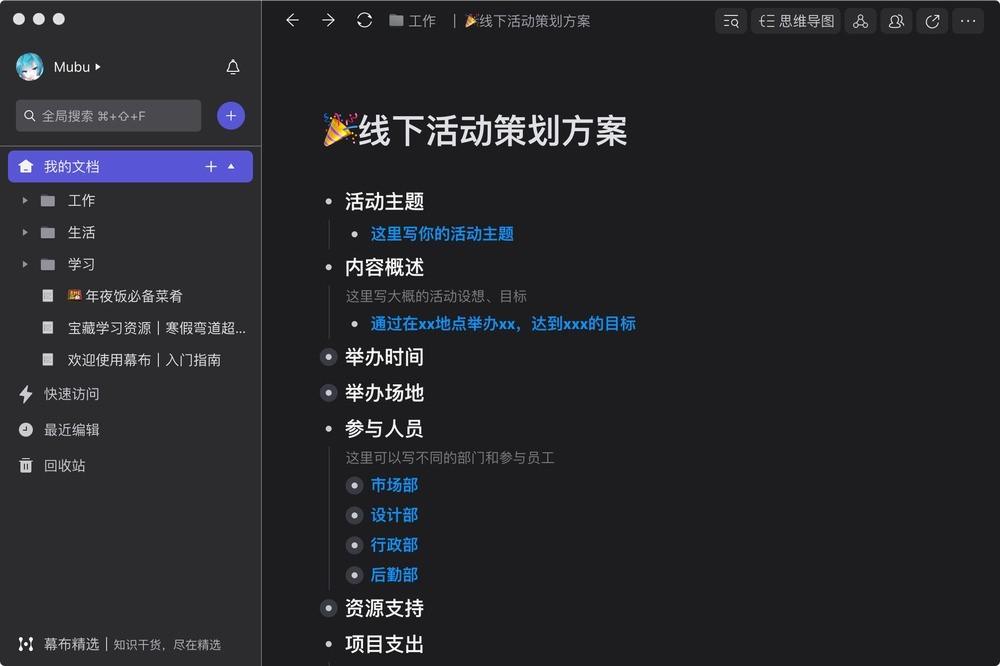Image resolution: width=1000 pixels, height=666 pixels.
Task: Expand the collapsed 举办场地 bullet
Action: (328, 392)
